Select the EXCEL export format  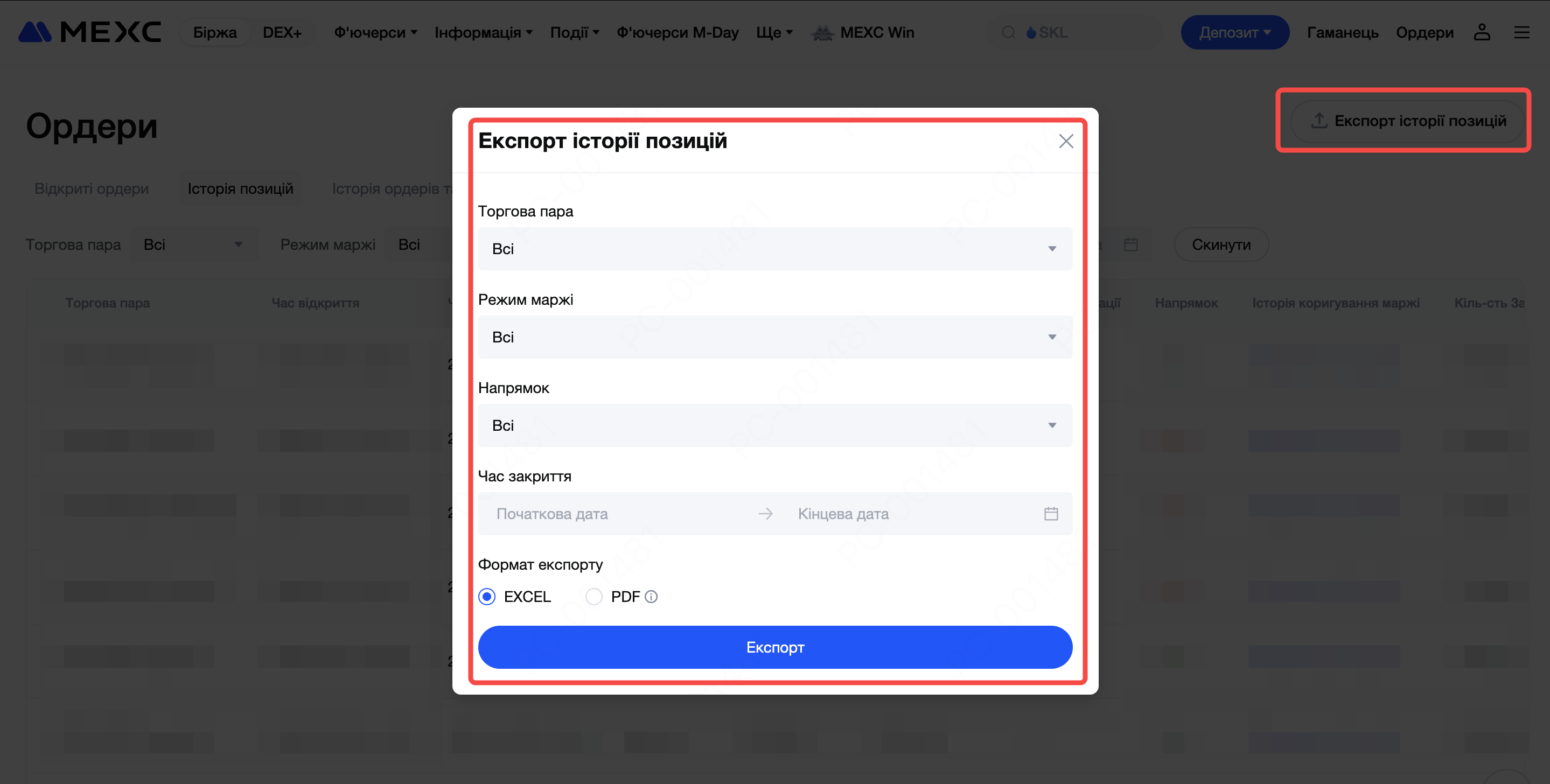click(x=487, y=596)
